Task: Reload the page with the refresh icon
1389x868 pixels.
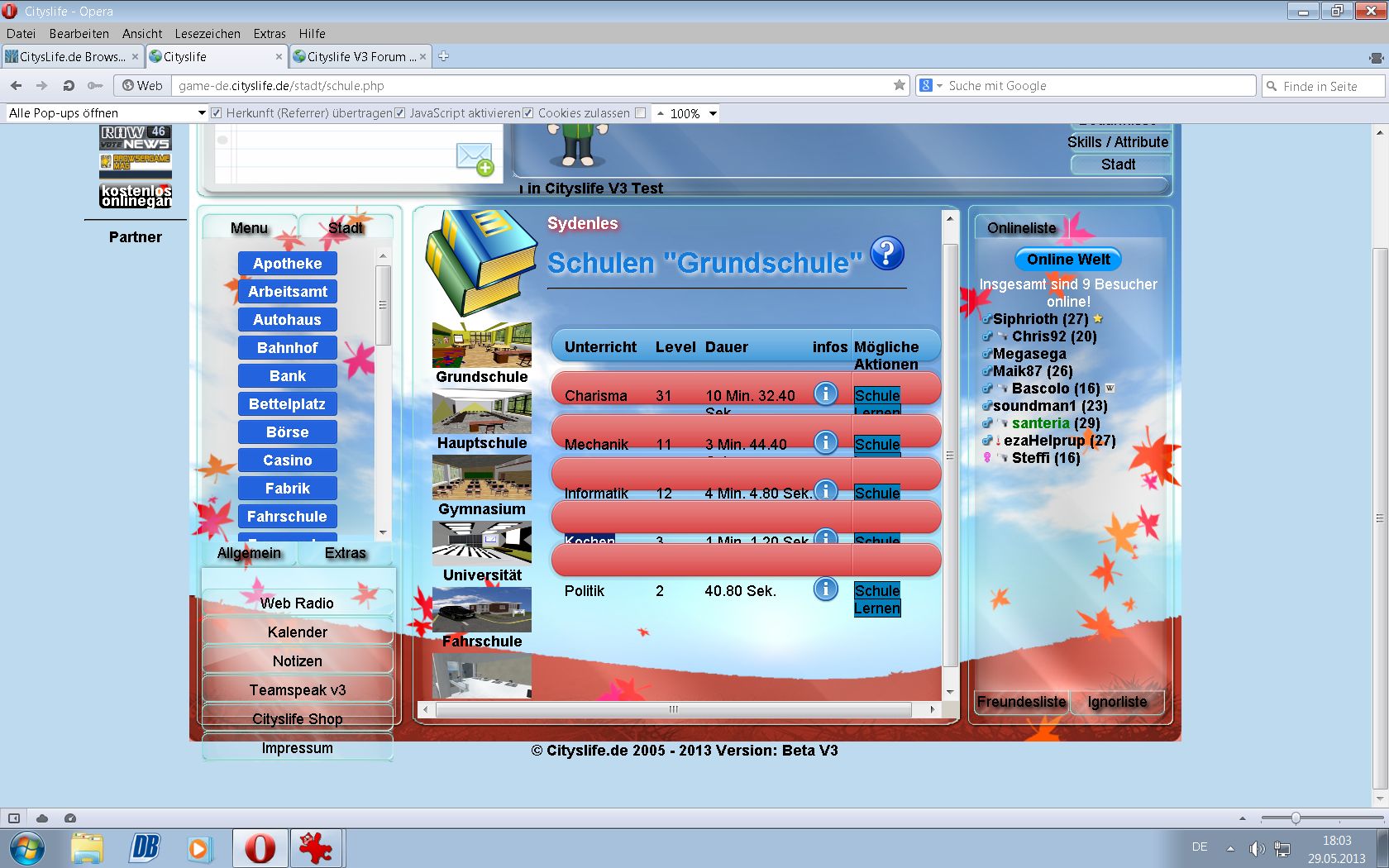Action: (x=69, y=85)
